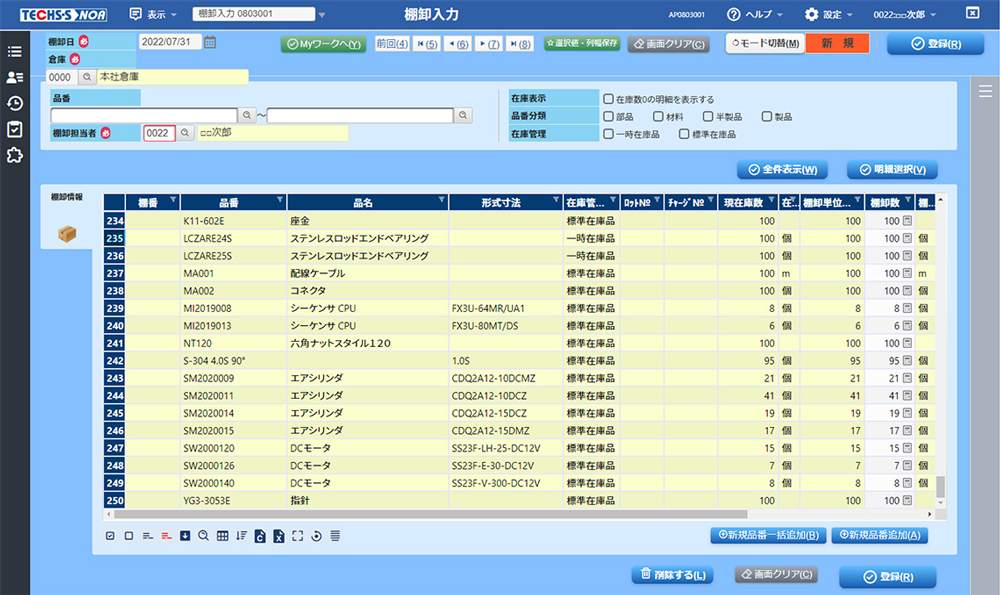
Task: Export grid to CSV file icon
Action: 260,536
